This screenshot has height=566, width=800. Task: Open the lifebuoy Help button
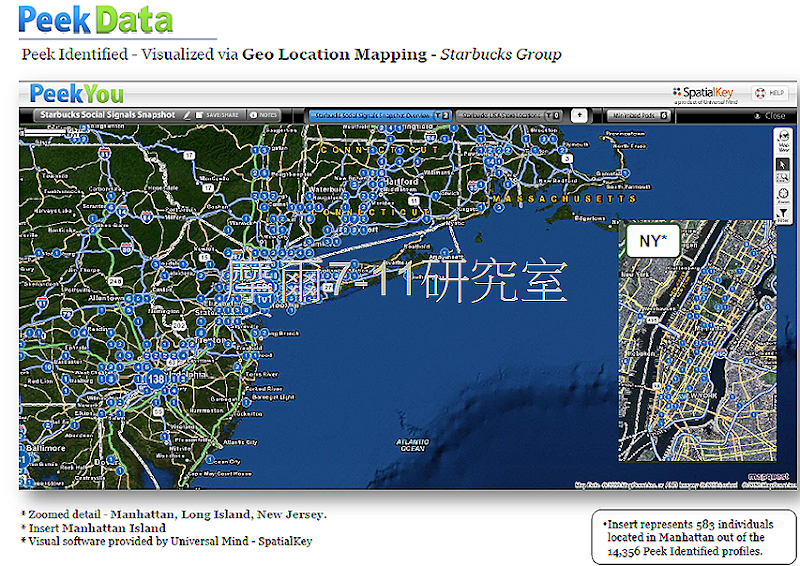click(x=770, y=93)
